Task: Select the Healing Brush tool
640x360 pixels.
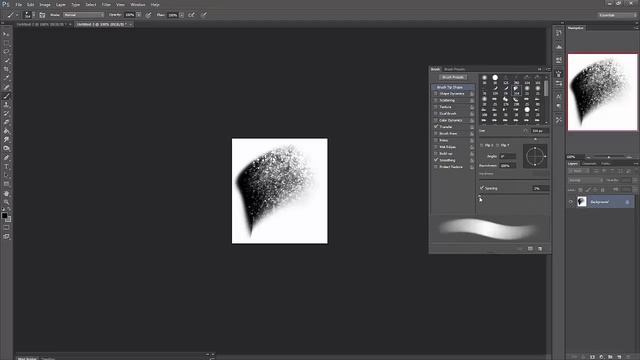Action: pos(6,87)
